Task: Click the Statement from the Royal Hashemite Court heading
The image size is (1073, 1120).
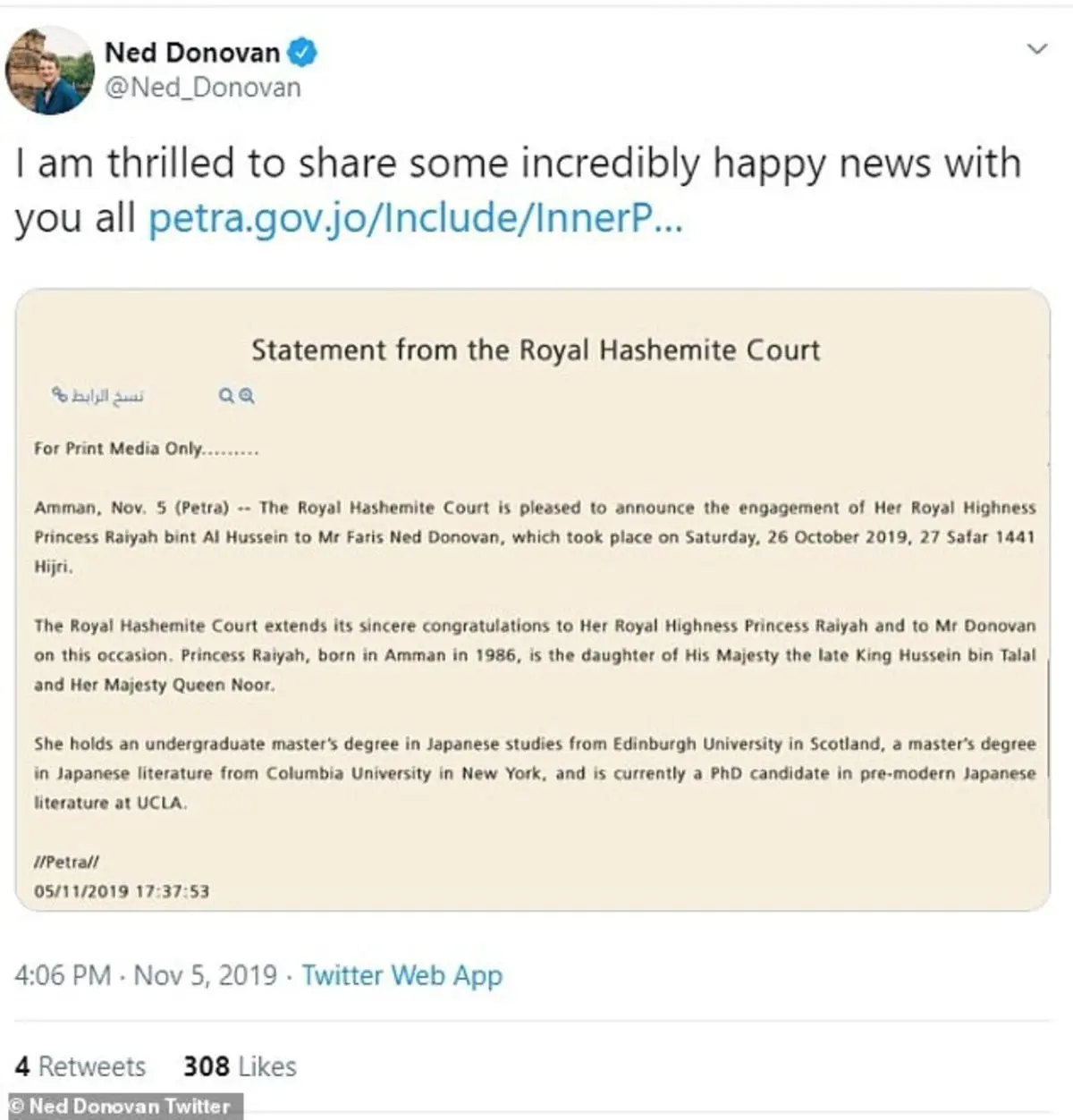Action: coord(535,349)
